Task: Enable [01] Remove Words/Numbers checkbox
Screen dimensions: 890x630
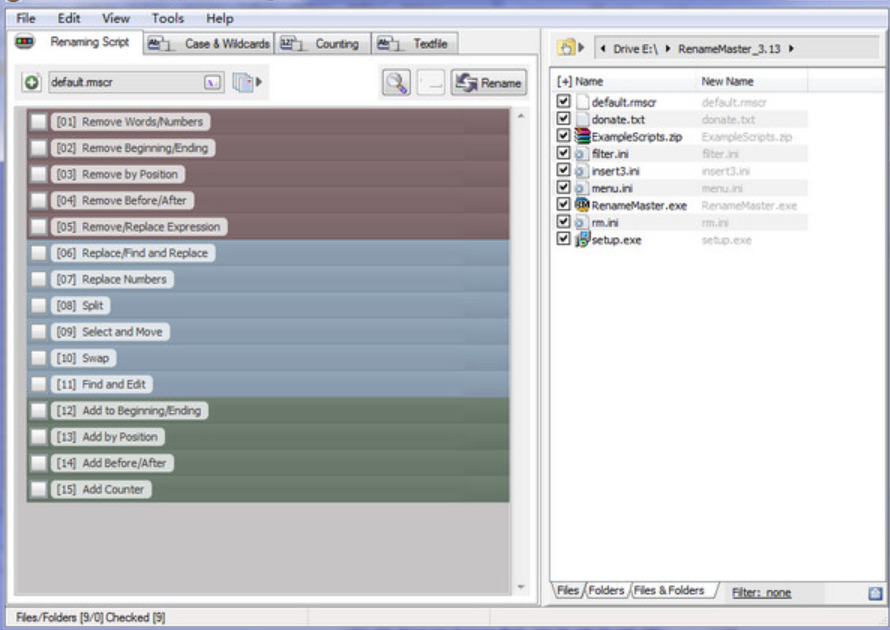Action: tap(39, 121)
